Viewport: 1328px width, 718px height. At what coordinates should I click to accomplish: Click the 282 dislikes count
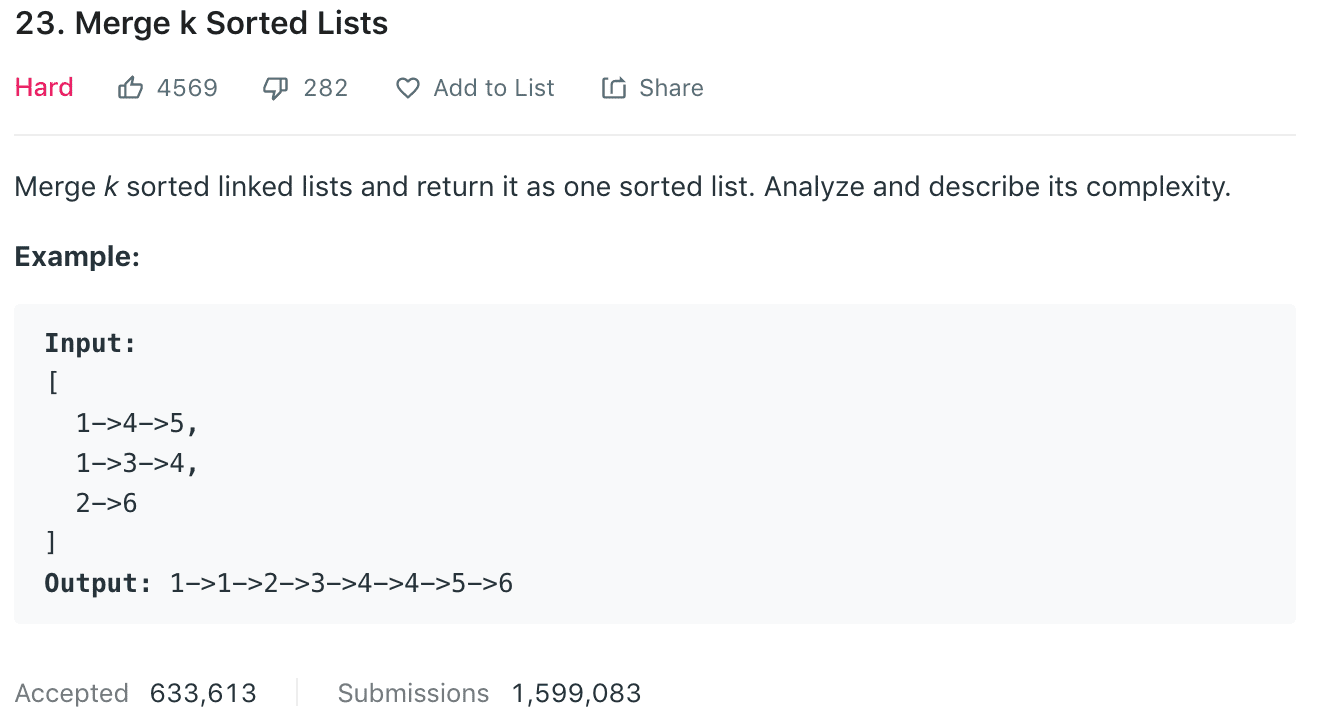click(x=326, y=88)
